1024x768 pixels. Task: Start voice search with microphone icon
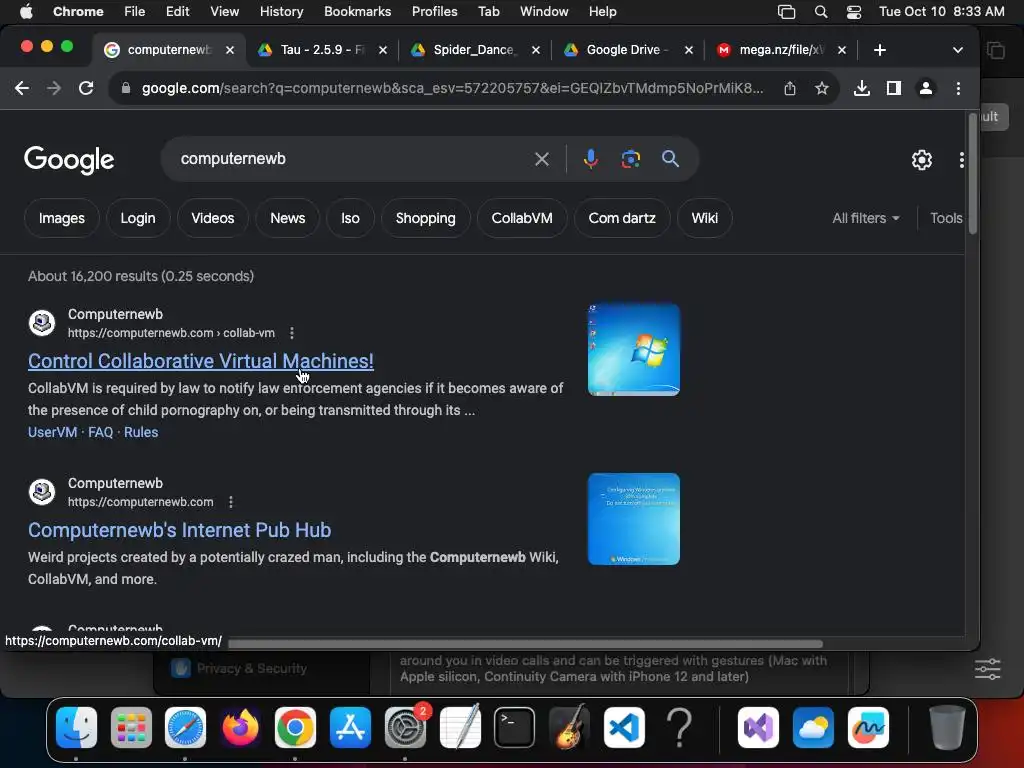pyautogui.click(x=590, y=159)
